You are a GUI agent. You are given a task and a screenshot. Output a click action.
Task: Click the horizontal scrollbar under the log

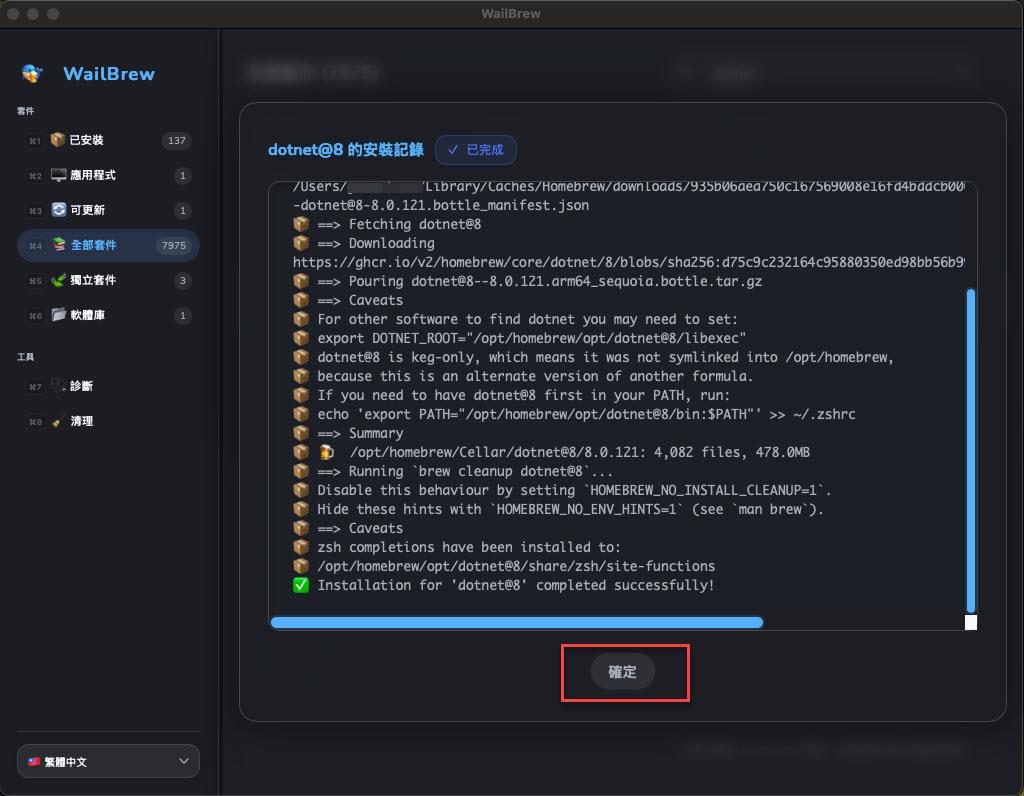[x=516, y=622]
